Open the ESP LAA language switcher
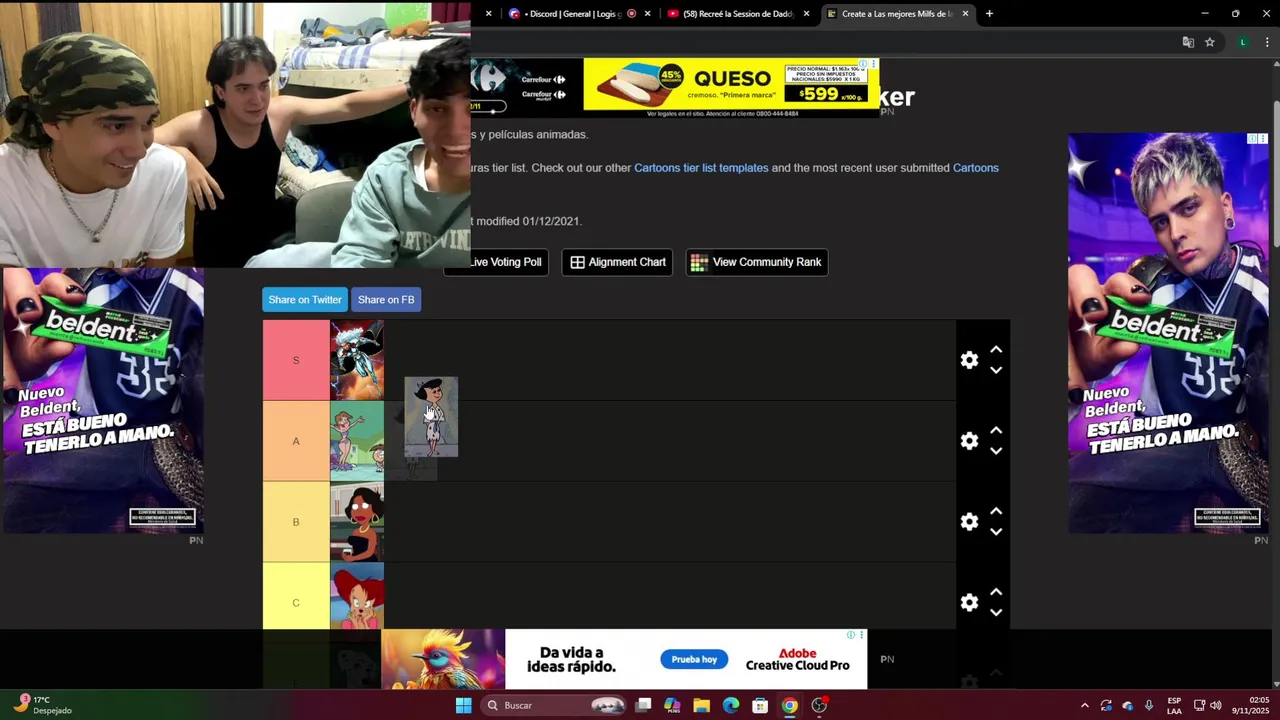1280x720 pixels. point(1174,706)
